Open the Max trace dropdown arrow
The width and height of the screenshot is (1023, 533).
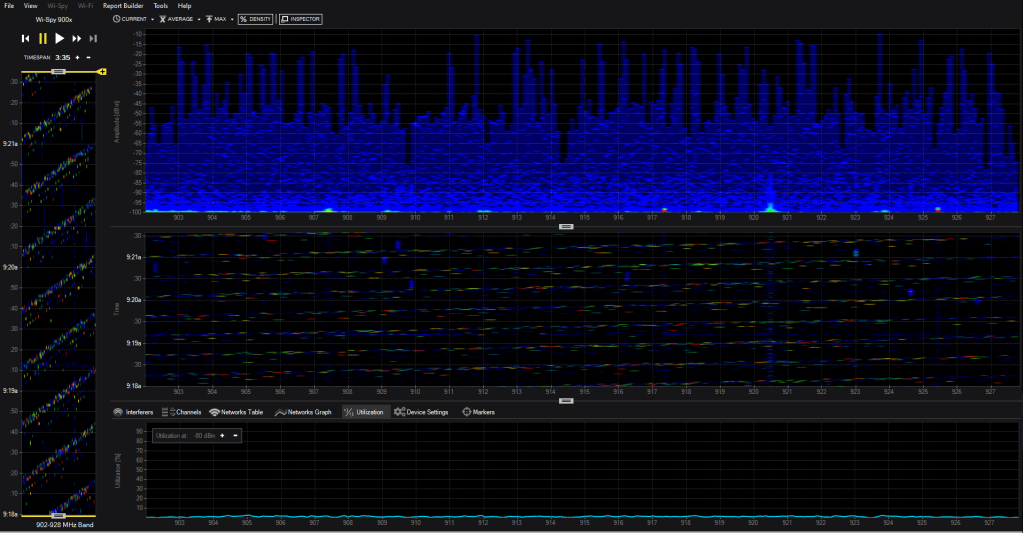[x=231, y=19]
